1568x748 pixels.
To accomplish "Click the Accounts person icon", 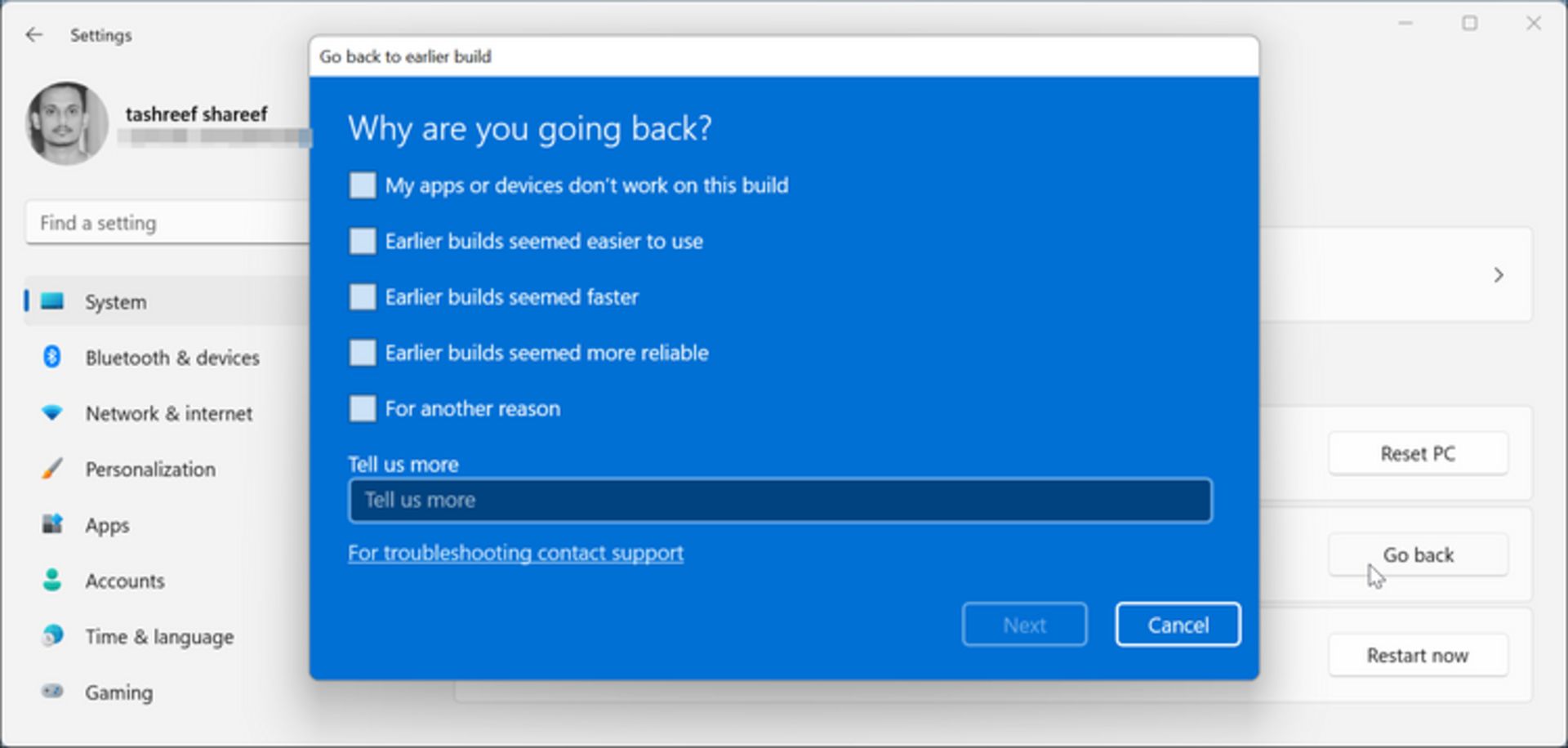I will tap(52, 580).
